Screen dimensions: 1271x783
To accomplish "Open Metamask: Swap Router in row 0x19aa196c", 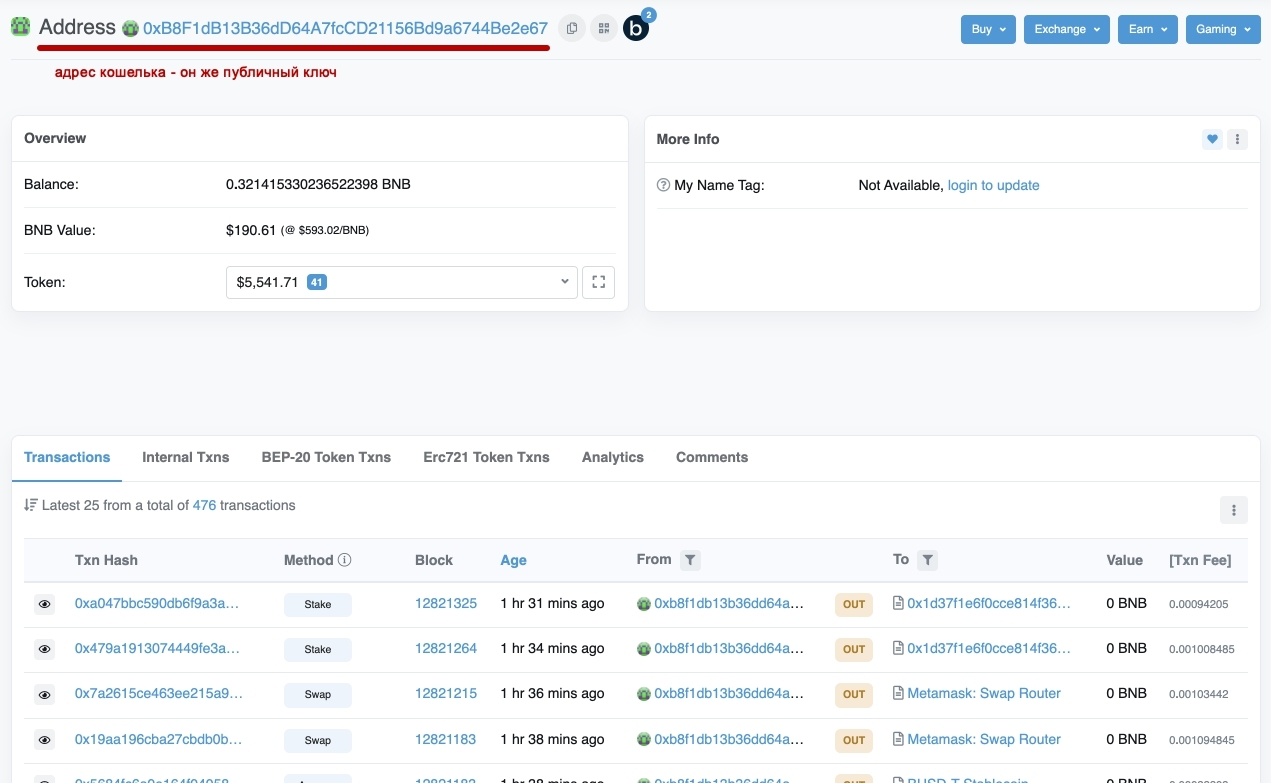I will pos(984,739).
